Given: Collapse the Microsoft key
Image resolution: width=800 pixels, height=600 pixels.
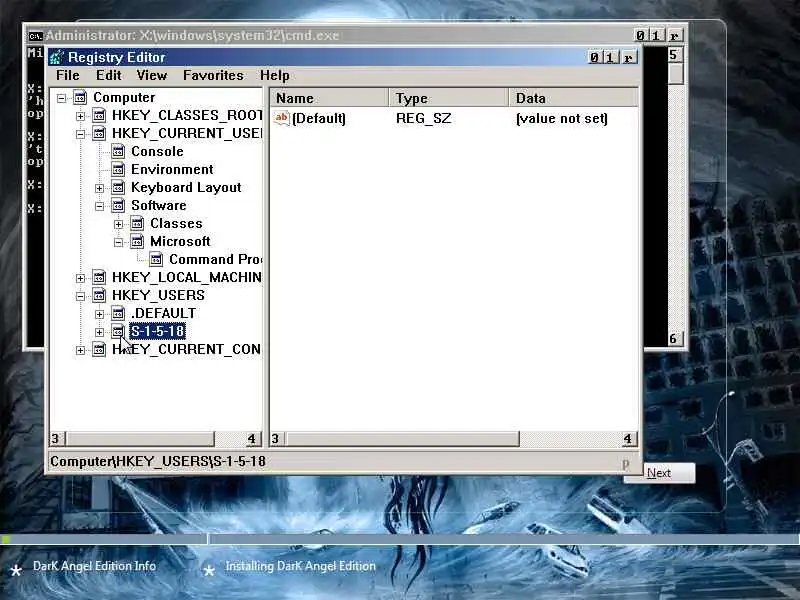Looking at the screenshot, I should (x=118, y=242).
